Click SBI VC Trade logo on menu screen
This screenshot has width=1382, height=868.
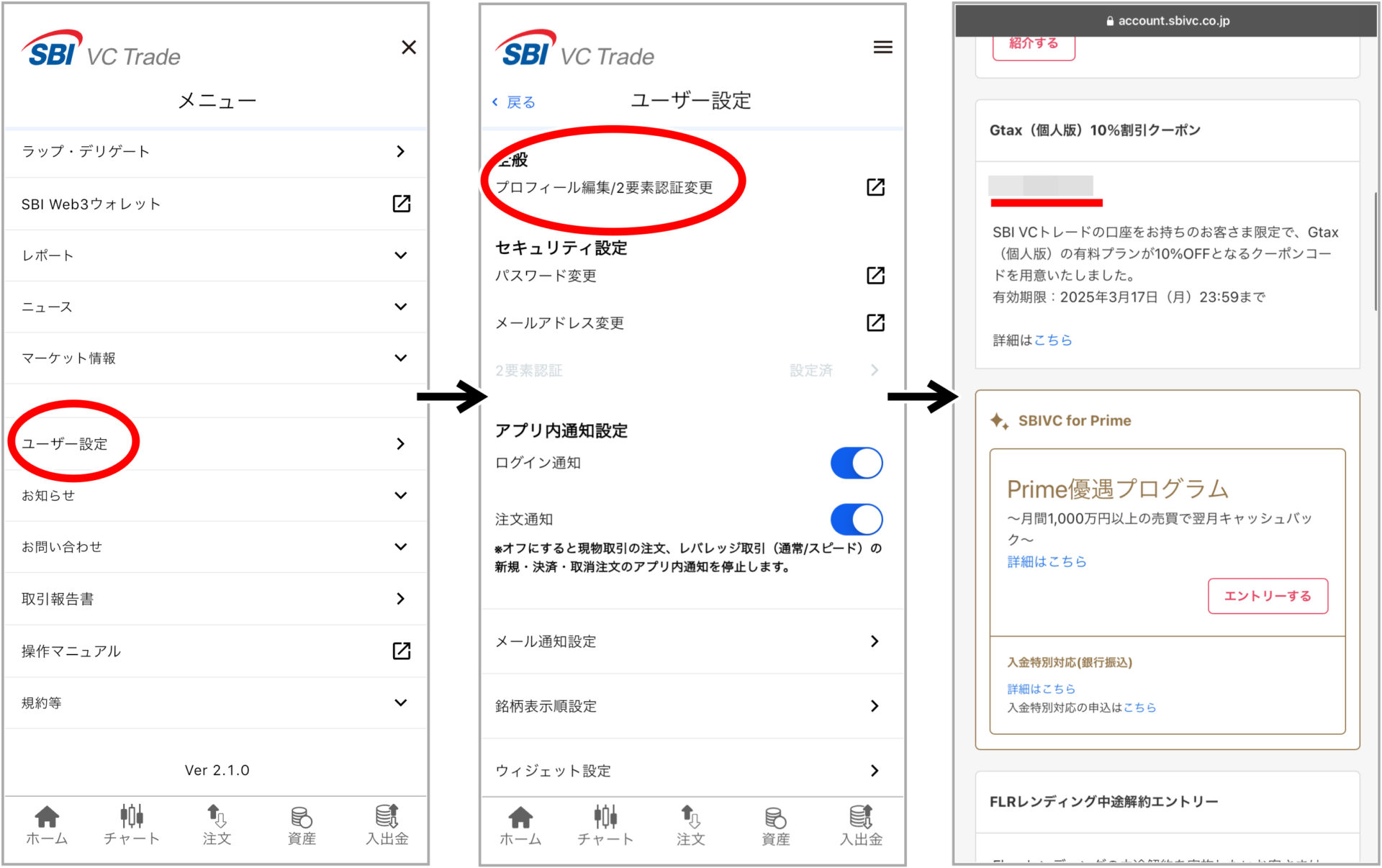coord(101,49)
